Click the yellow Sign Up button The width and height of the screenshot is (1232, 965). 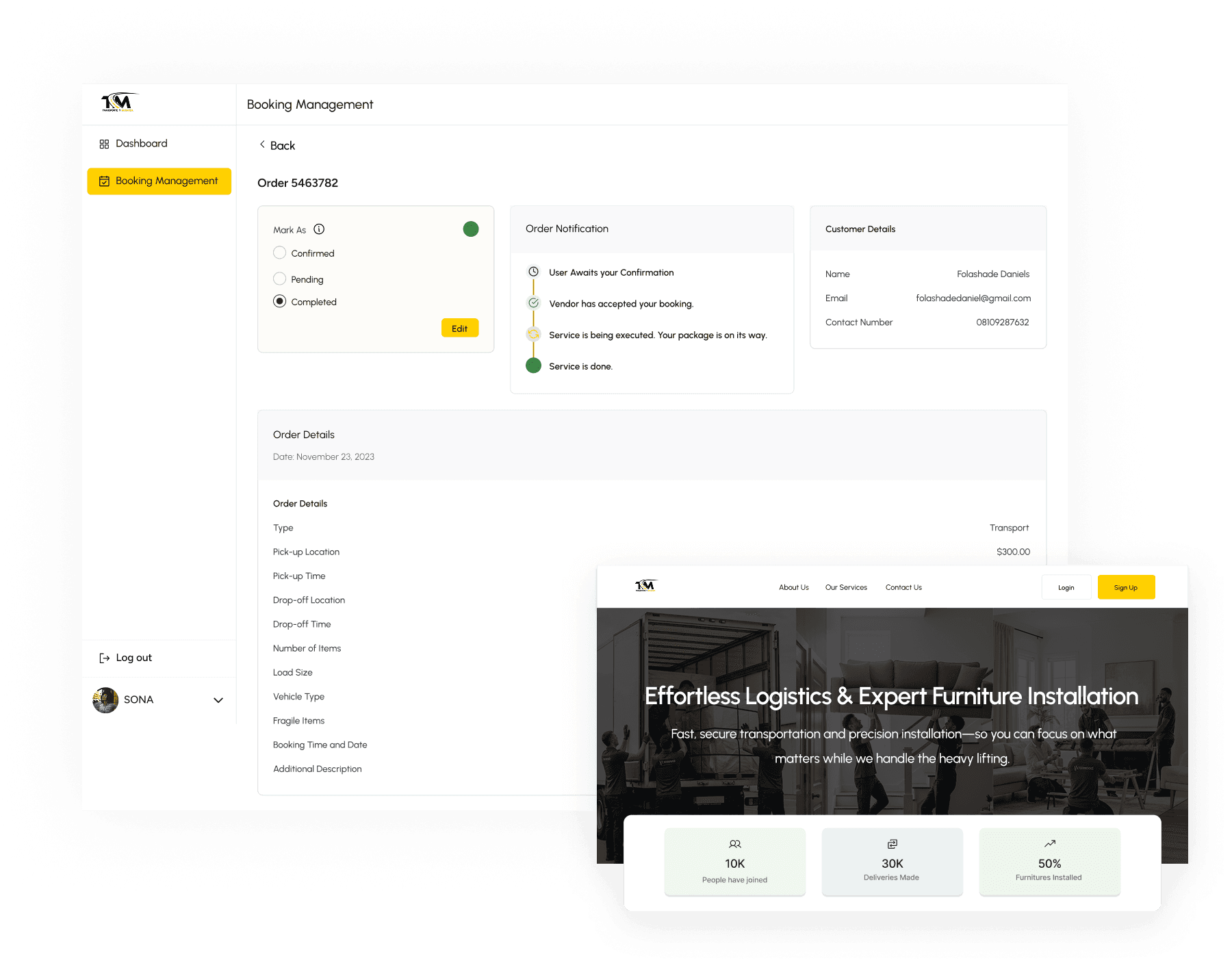(1126, 587)
